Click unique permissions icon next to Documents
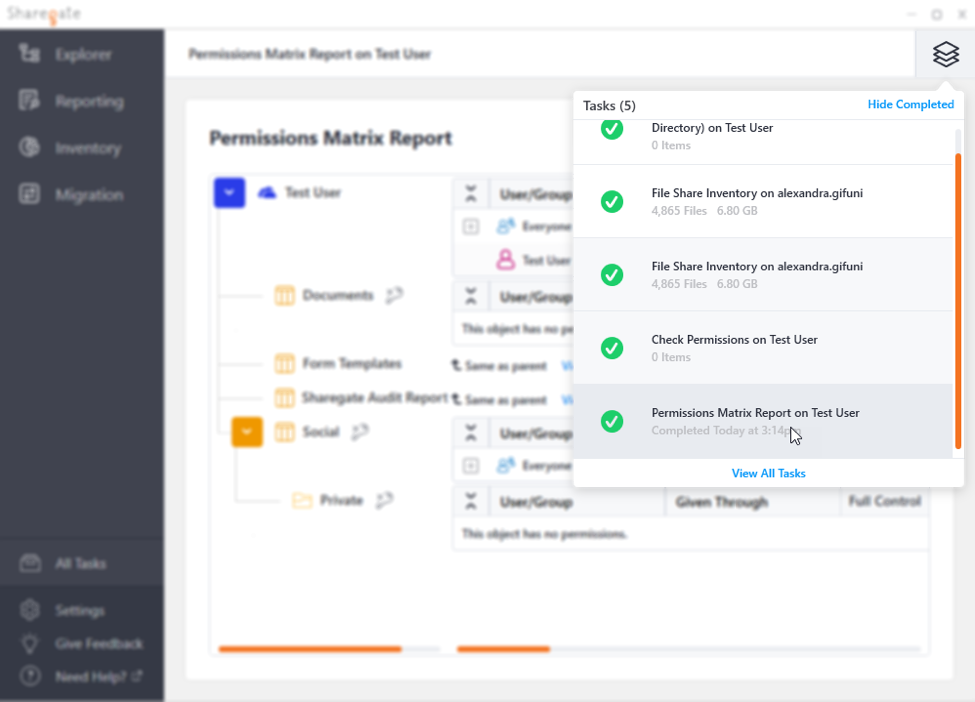Image resolution: width=975 pixels, height=702 pixels. [394, 295]
